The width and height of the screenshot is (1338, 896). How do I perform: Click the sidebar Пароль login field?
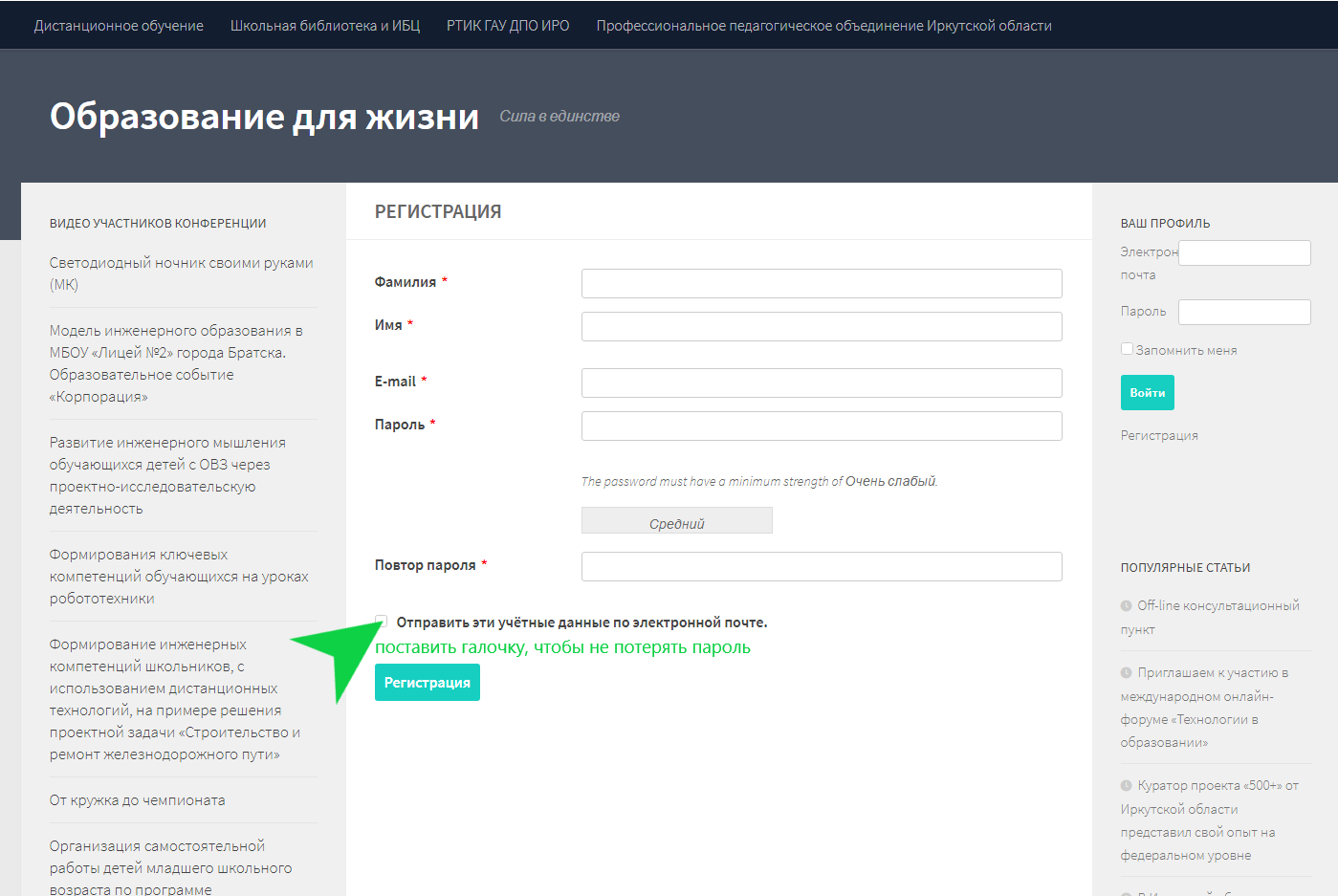point(1243,312)
